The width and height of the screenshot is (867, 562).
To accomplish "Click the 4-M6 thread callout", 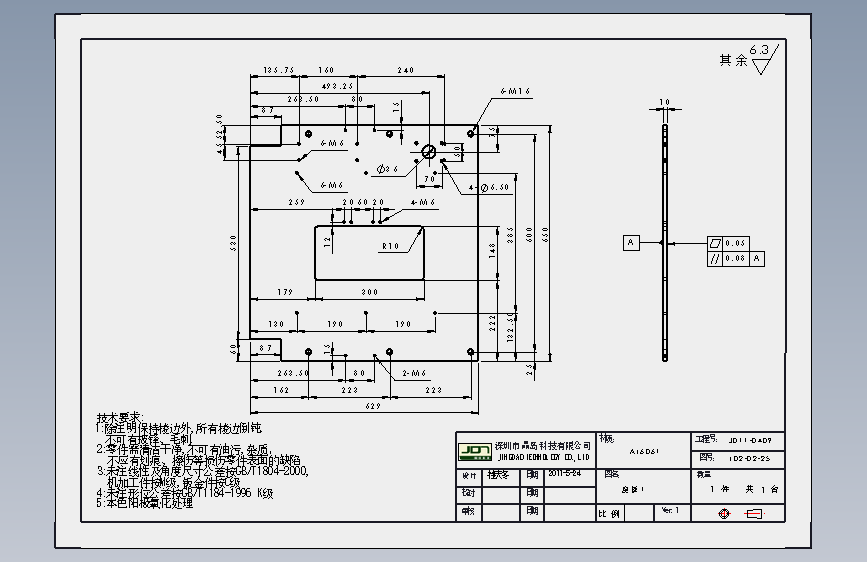I will [423, 202].
